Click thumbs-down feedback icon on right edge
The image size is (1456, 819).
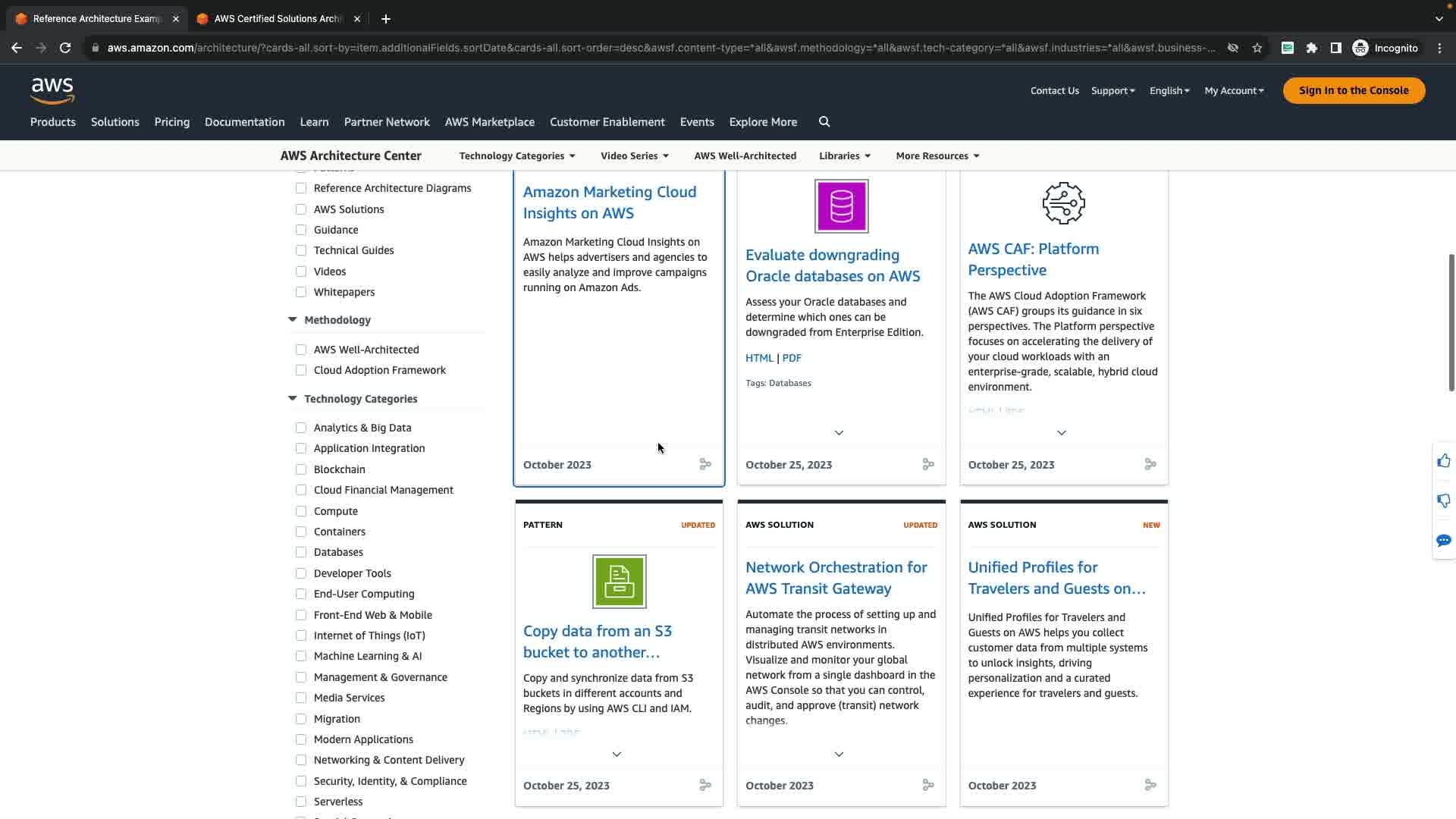tap(1443, 500)
